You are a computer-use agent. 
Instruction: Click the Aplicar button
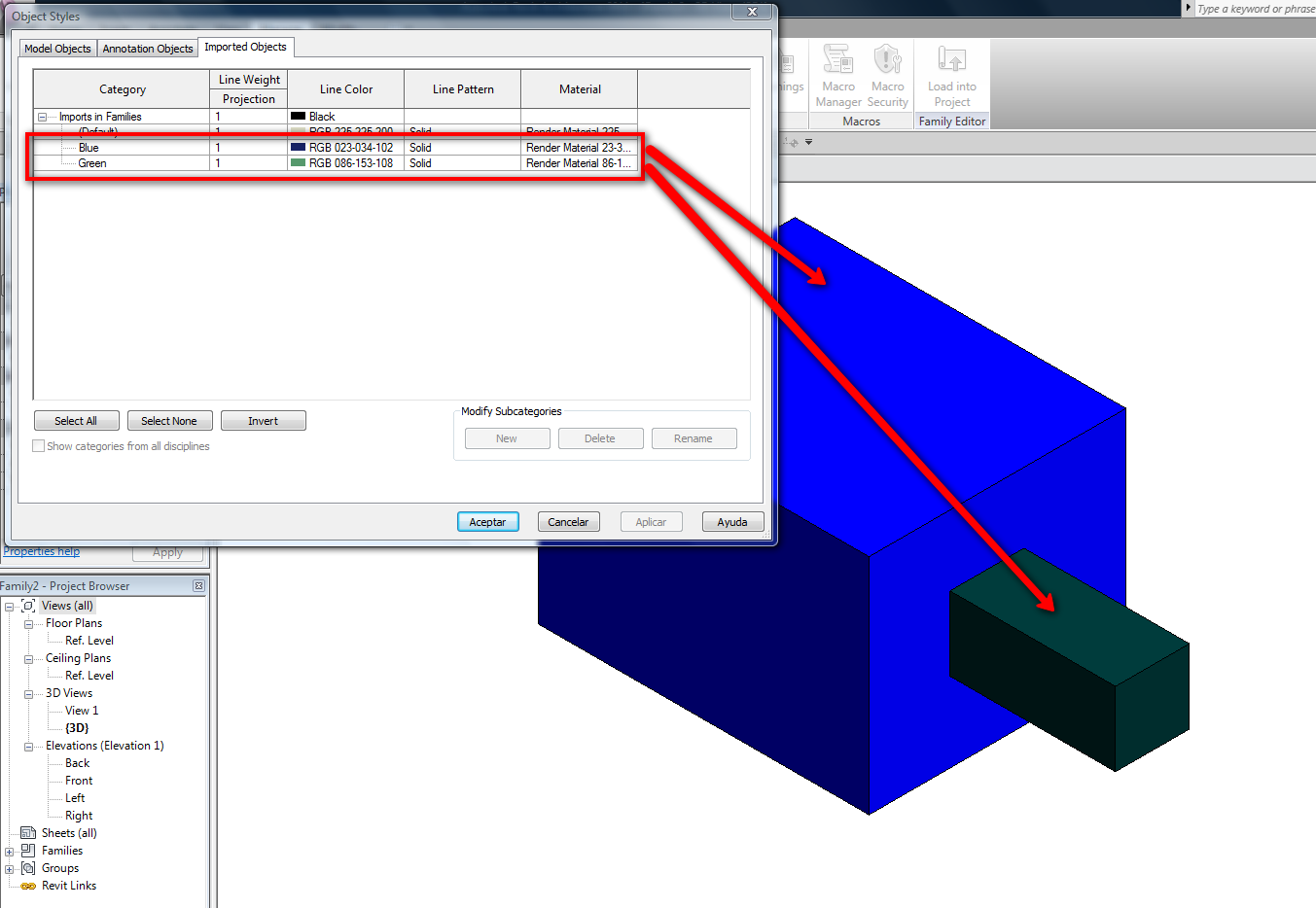(x=651, y=522)
